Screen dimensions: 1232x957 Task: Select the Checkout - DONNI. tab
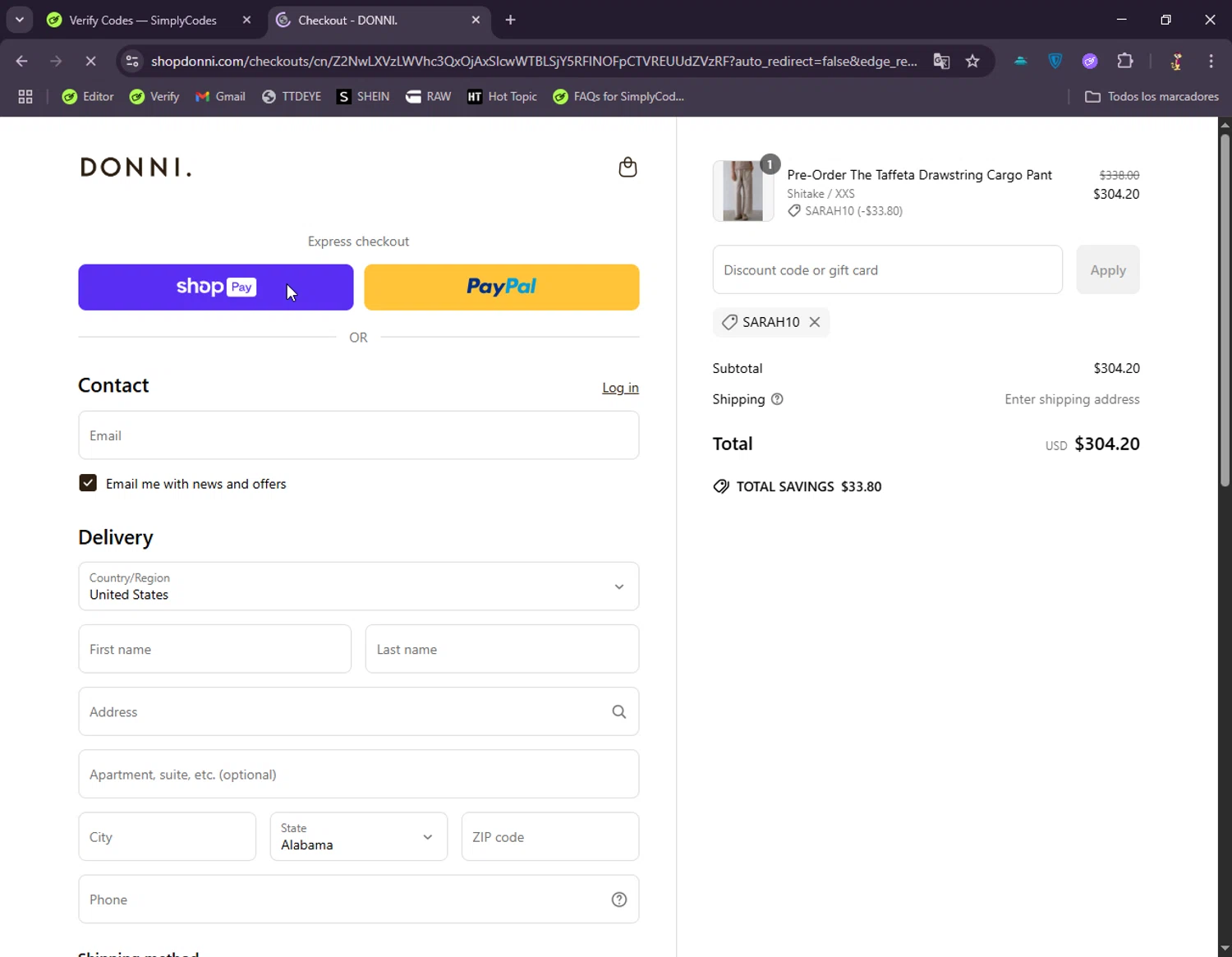coord(378,20)
